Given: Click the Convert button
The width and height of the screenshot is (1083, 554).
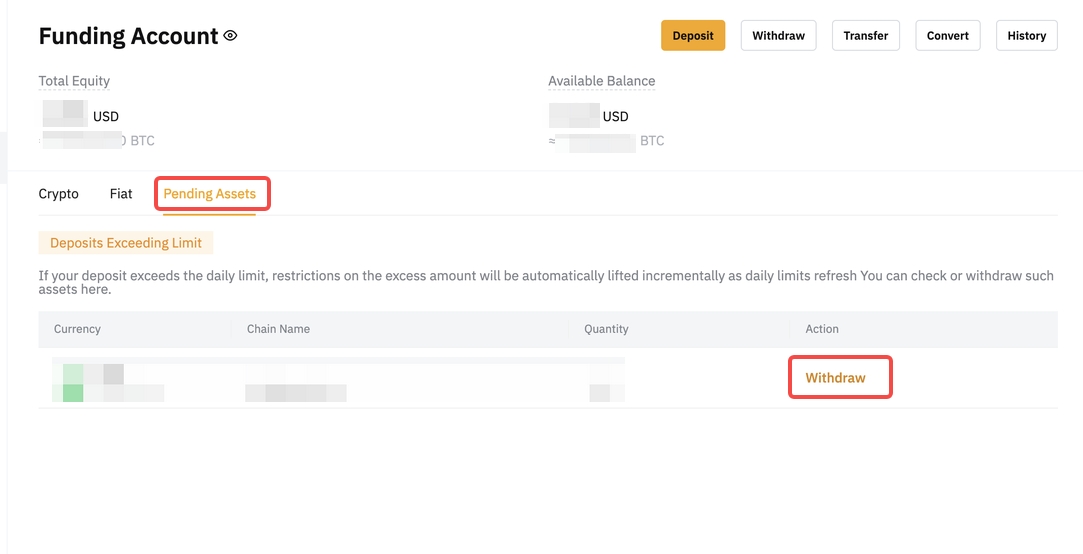Looking at the screenshot, I should (947, 36).
